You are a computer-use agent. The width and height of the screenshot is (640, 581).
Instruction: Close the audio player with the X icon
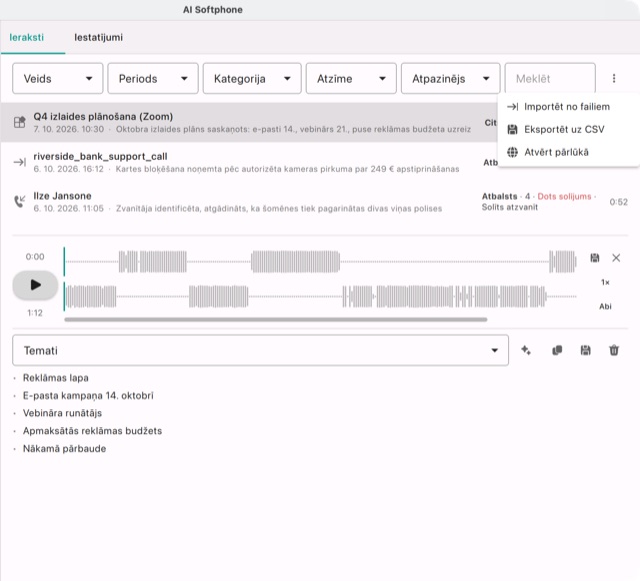616,258
